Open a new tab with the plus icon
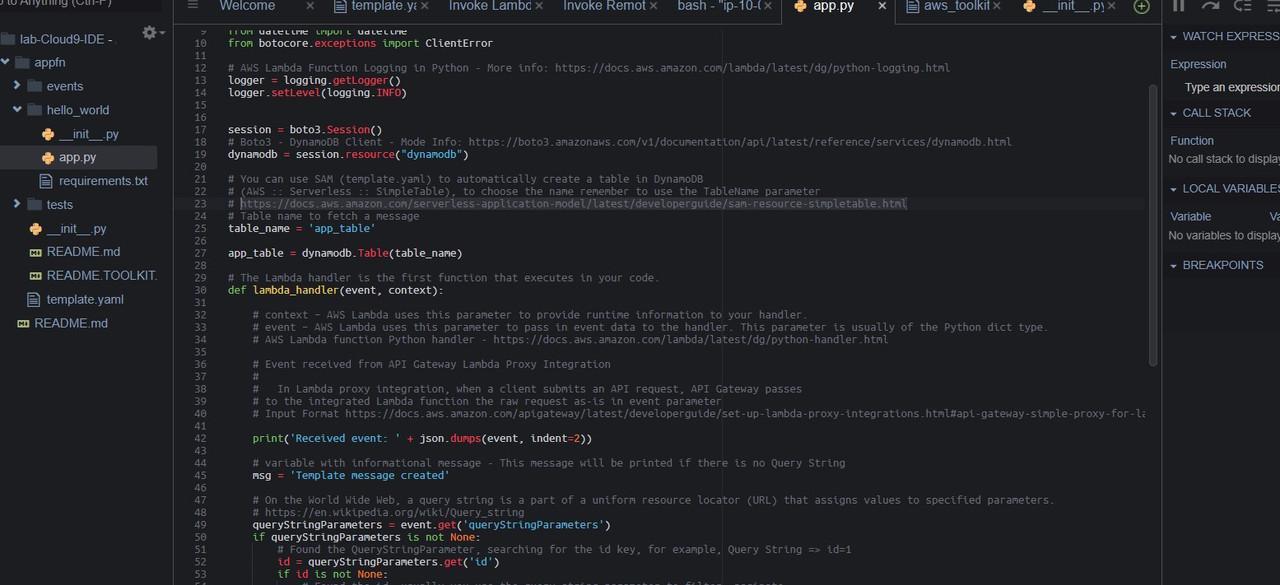Viewport: 1280px width, 585px height. click(1141, 6)
